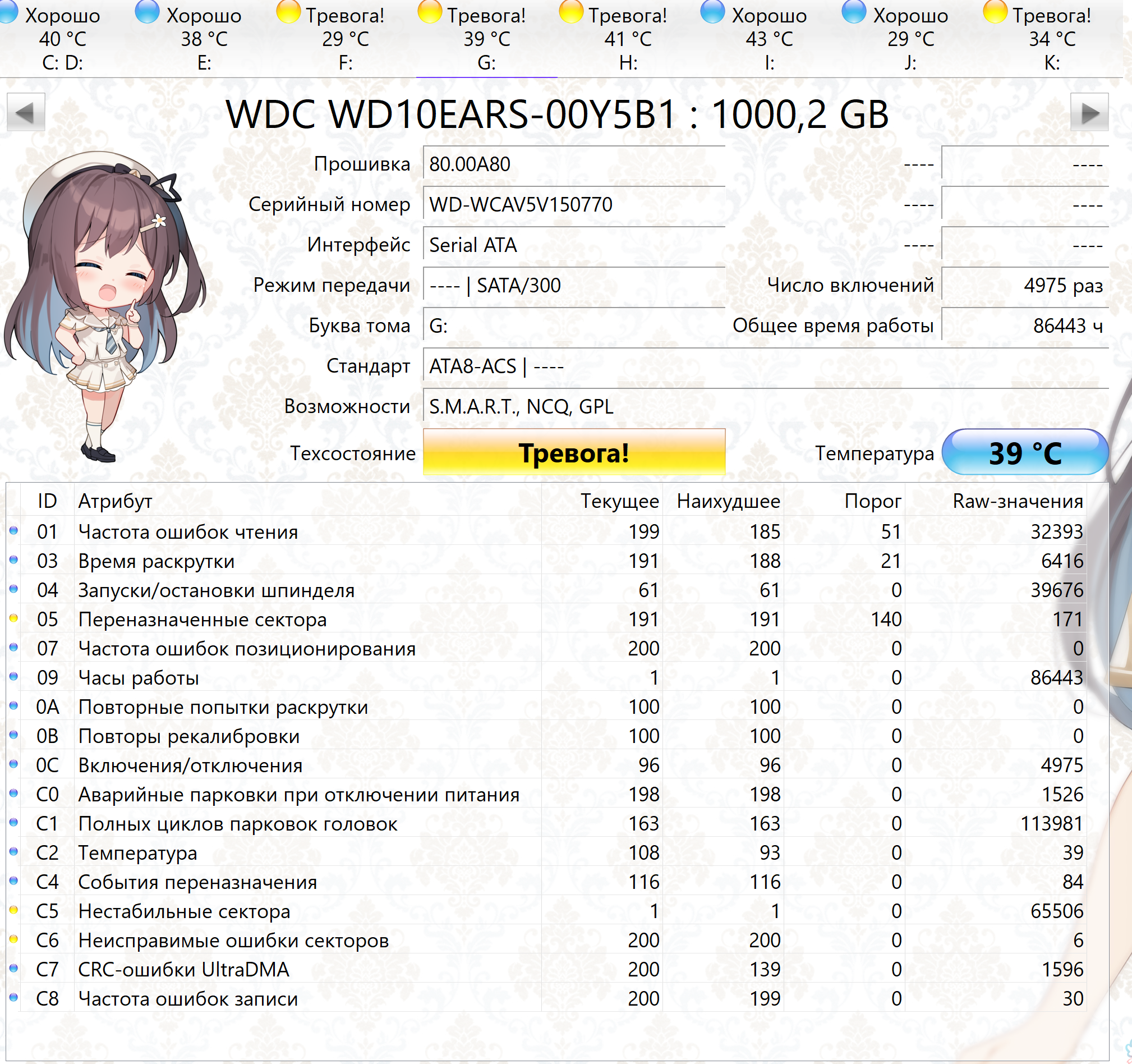Click the Raw-значения column header

point(996,501)
